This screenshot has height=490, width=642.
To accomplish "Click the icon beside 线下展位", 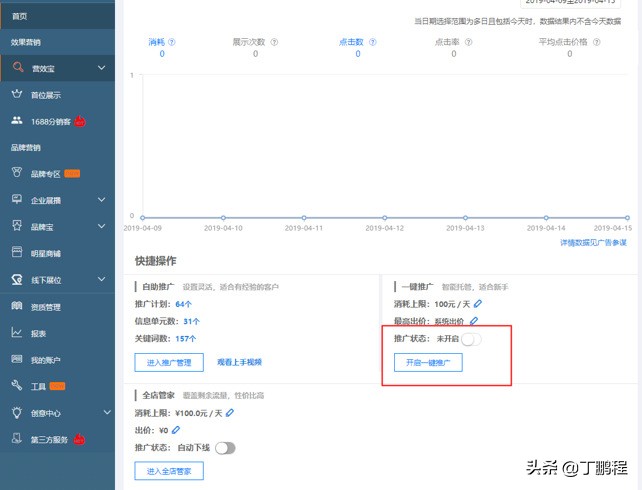I will [x=17, y=280].
